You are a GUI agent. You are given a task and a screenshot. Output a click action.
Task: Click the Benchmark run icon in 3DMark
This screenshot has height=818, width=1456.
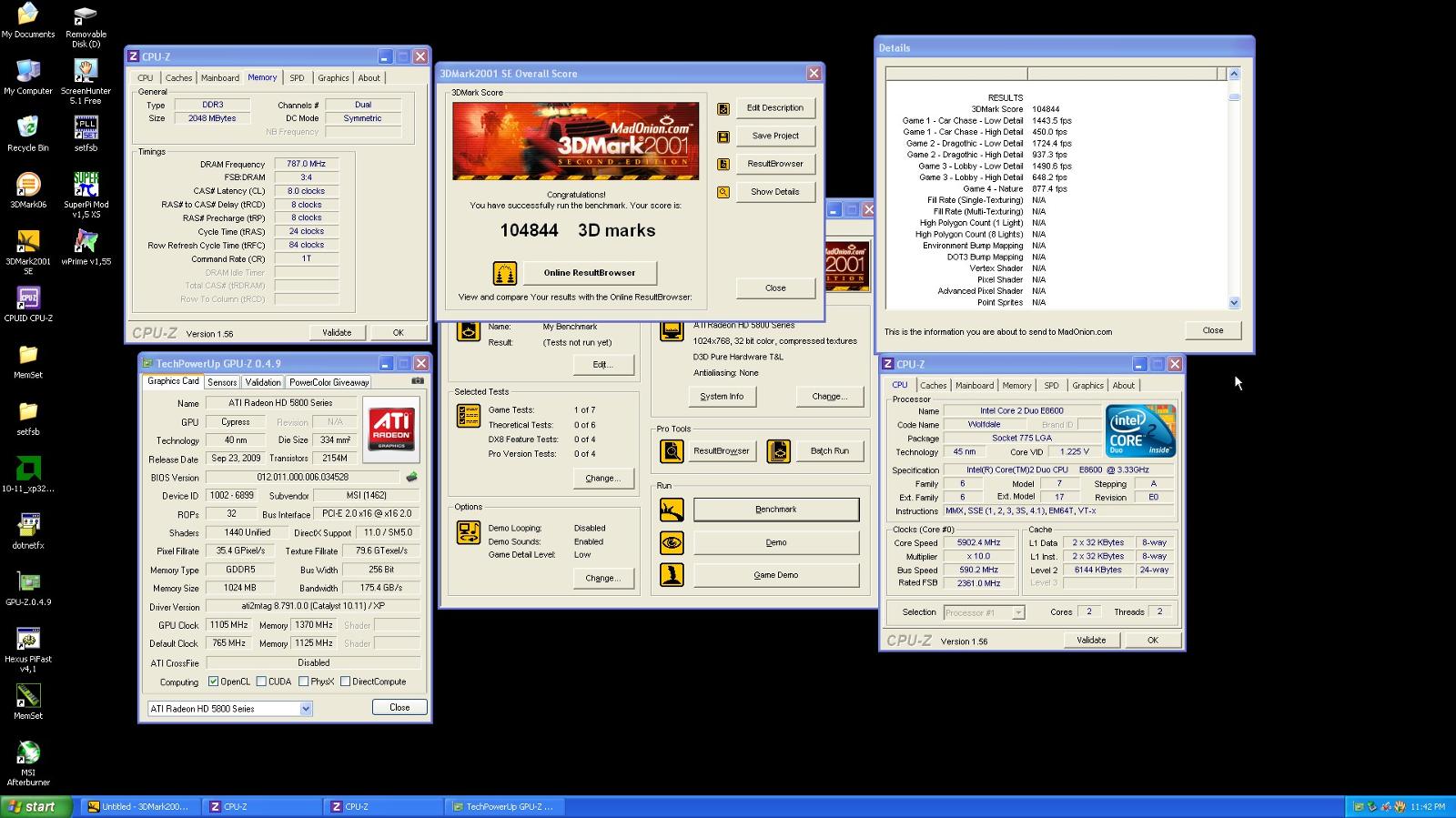tap(672, 510)
